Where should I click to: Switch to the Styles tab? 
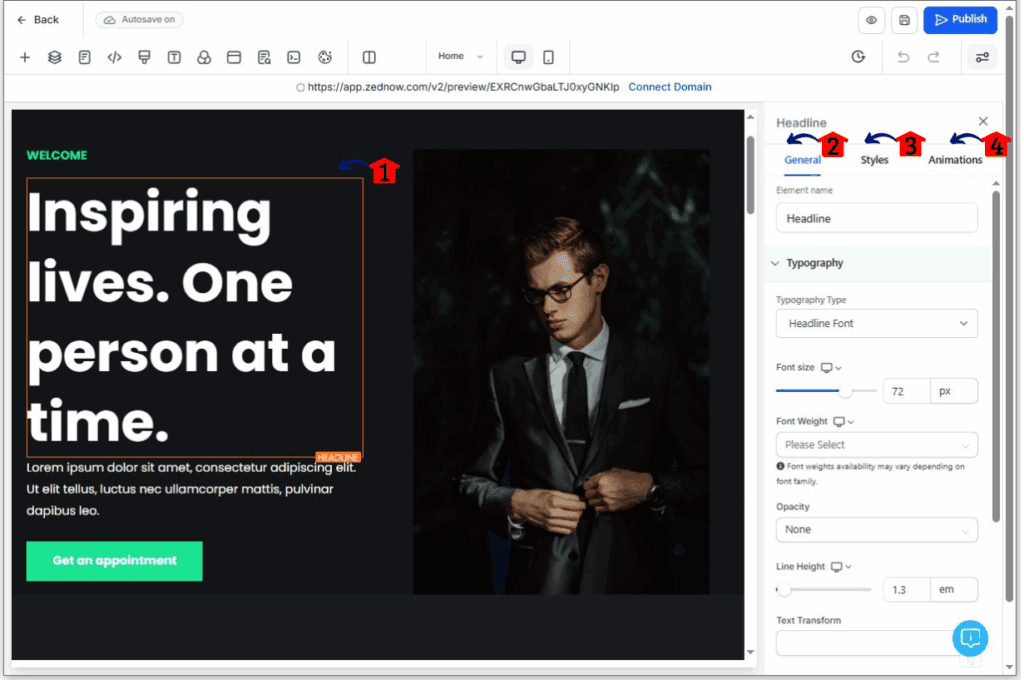point(875,159)
